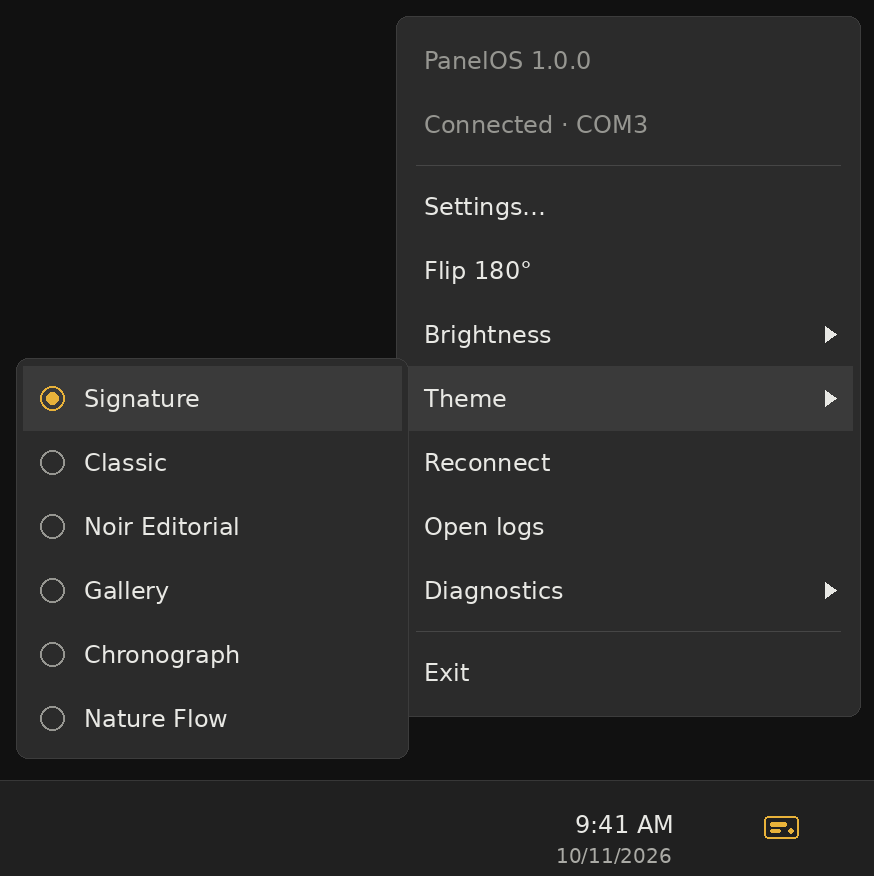
Task: Click the Connected · COM3 status line
Action: [535, 125]
